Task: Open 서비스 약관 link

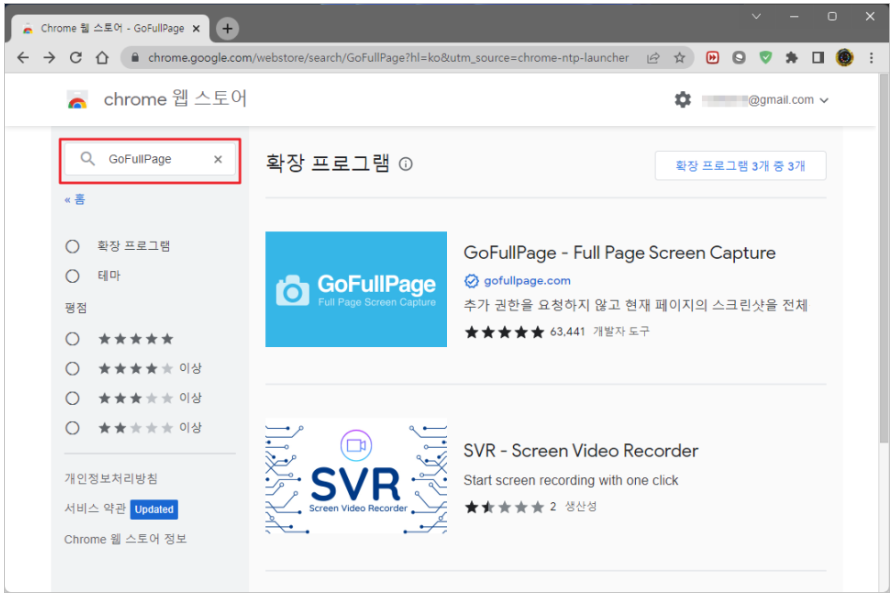Action: pyautogui.click(x=95, y=509)
